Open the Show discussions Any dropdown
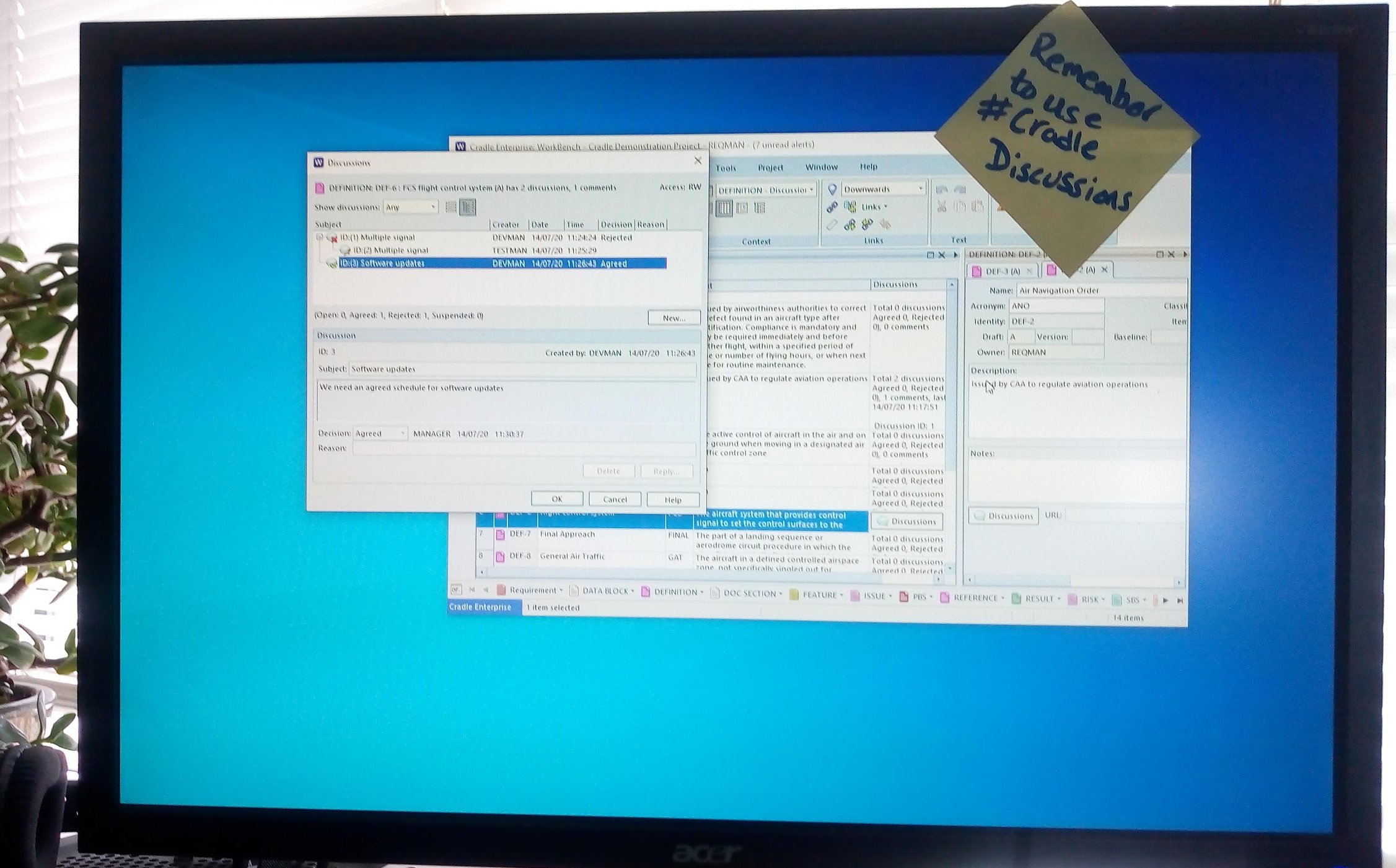The width and height of the screenshot is (1396, 868). 411,207
